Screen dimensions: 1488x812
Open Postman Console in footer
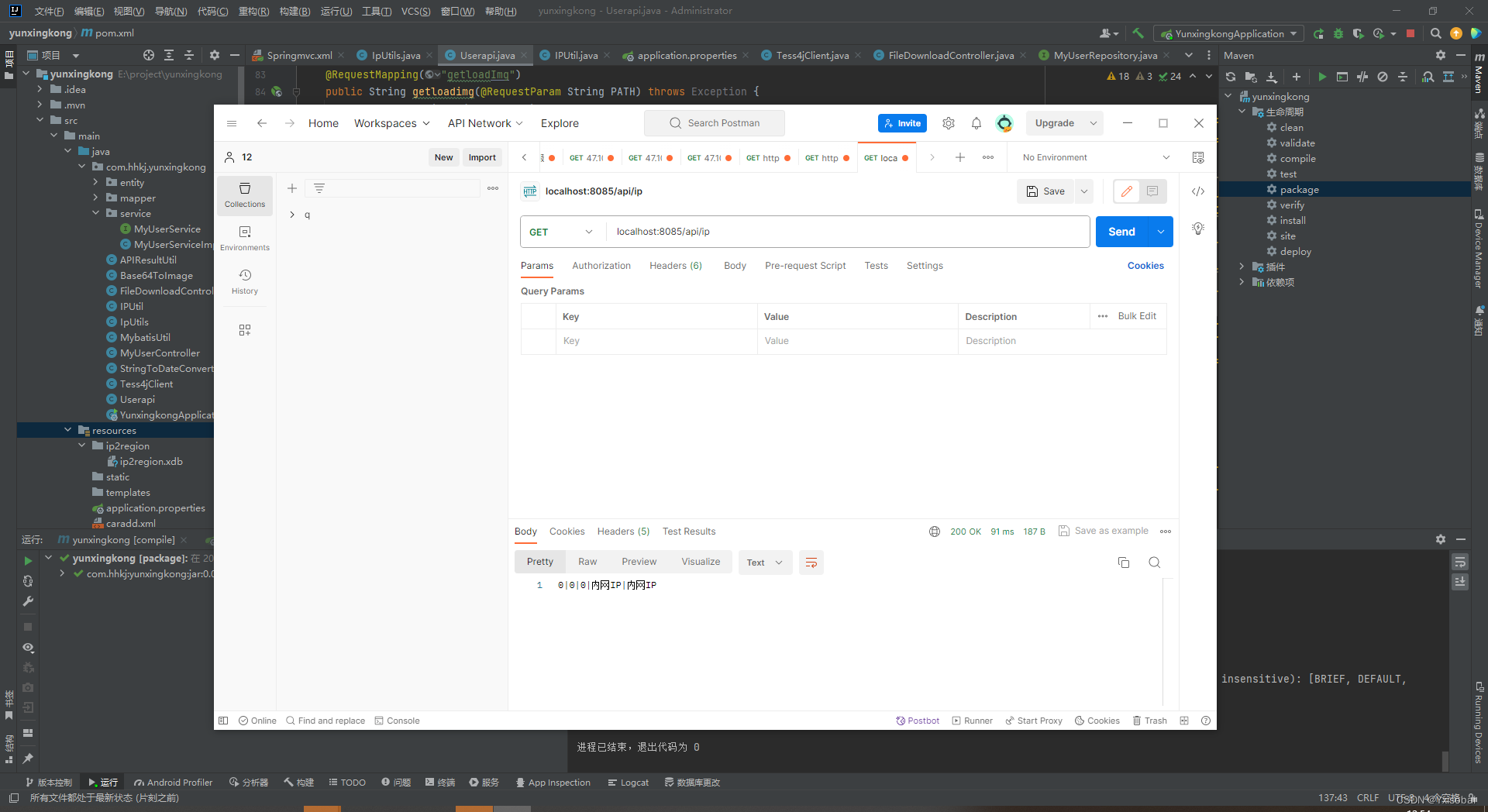397,721
